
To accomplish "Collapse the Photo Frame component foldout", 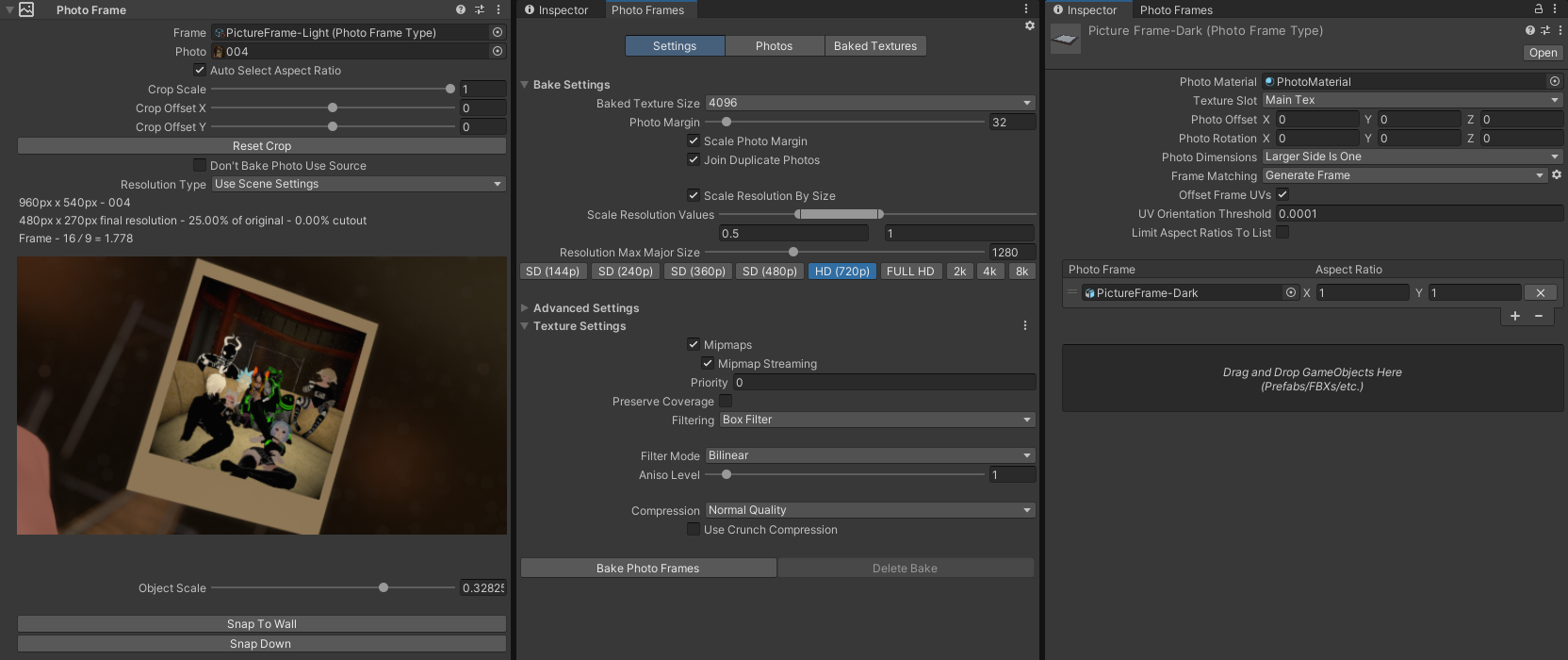I will point(9,9).
